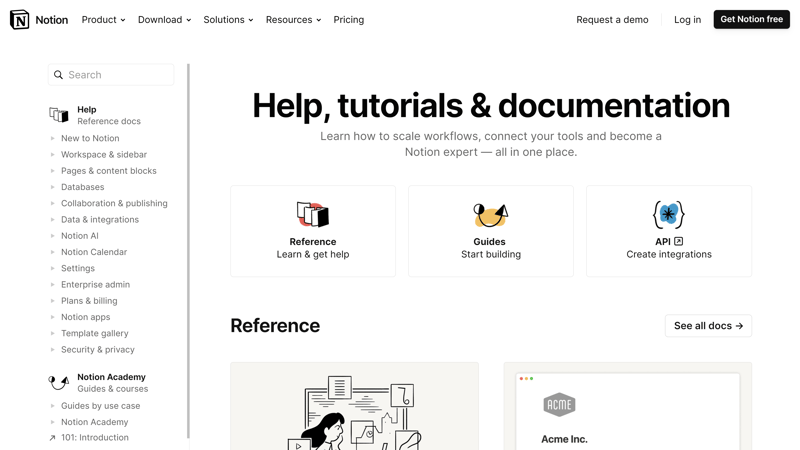Image resolution: width=800 pixels, height=450 pixels.
Task: Expand the Security & privacy arrow
Action: tap(52, 350)
